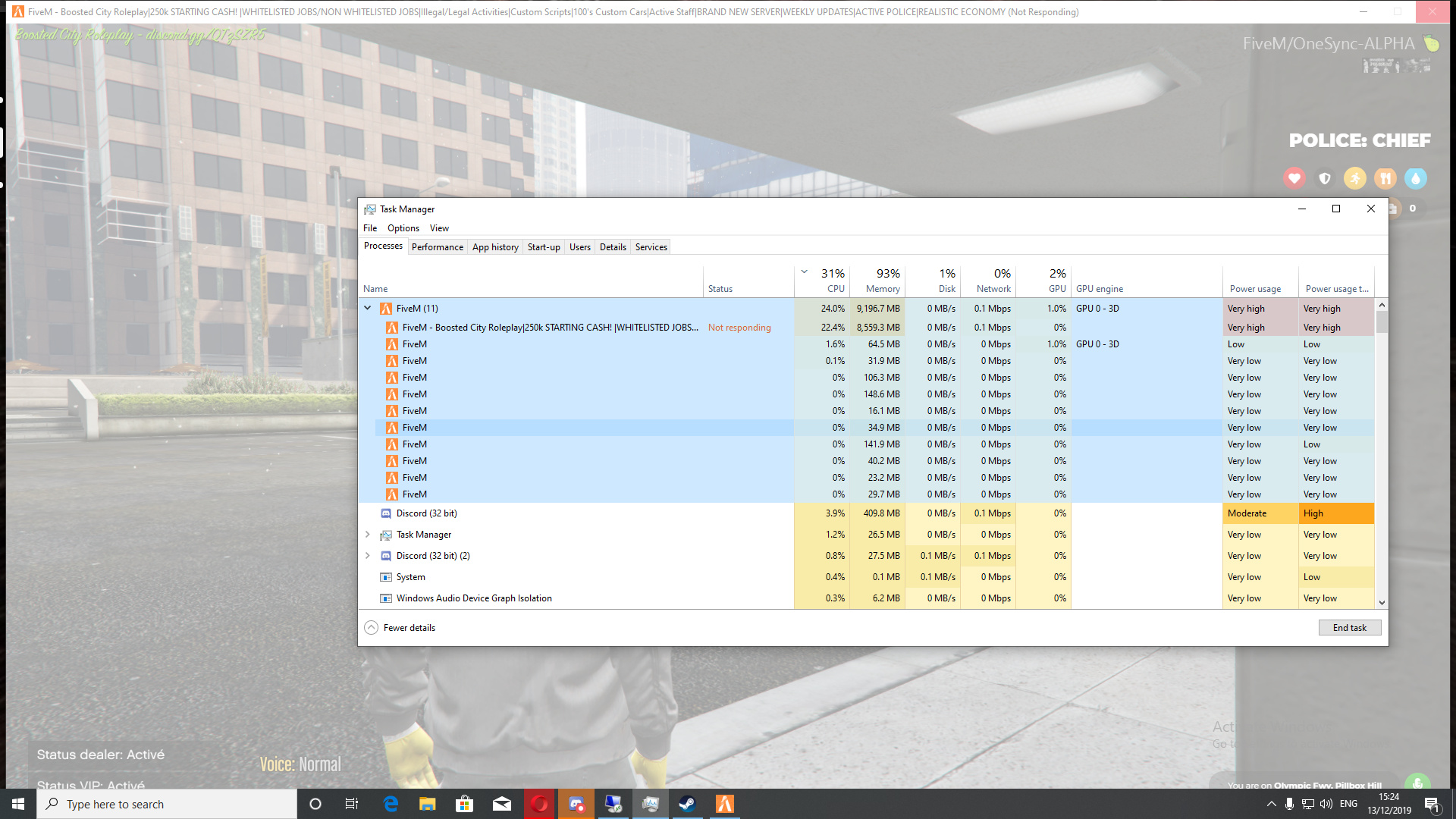Collapse the FiveM (11) process group
This screenshot has width=1456, height=819.
[x=368, y=308]
